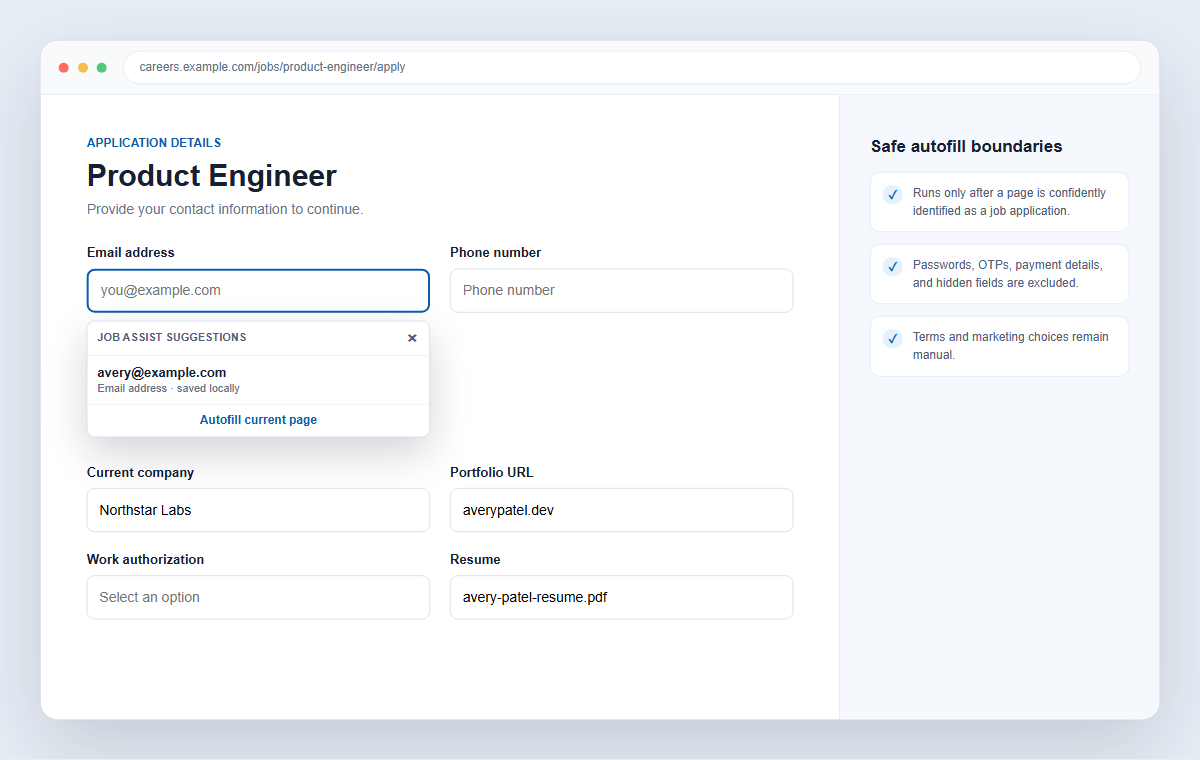Click 'Passwords, OTPs, payment details' card
This screenshot has height=760, width=1200.
1000,274
